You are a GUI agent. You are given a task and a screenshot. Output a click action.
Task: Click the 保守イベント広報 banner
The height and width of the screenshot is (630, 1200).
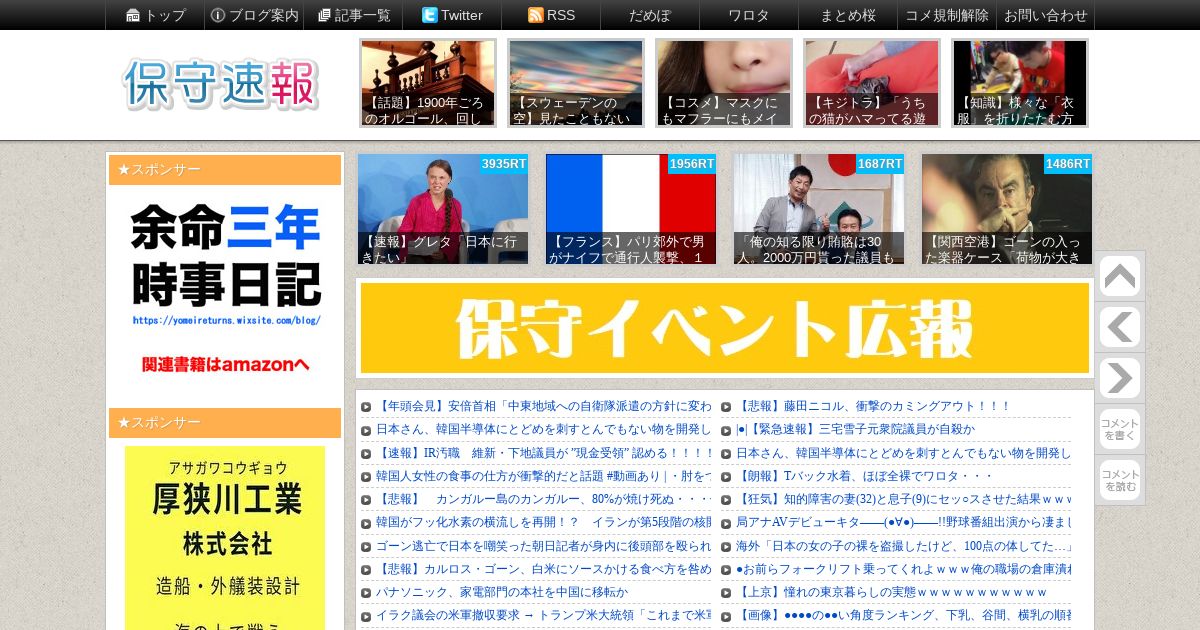(x=725, y=328)
